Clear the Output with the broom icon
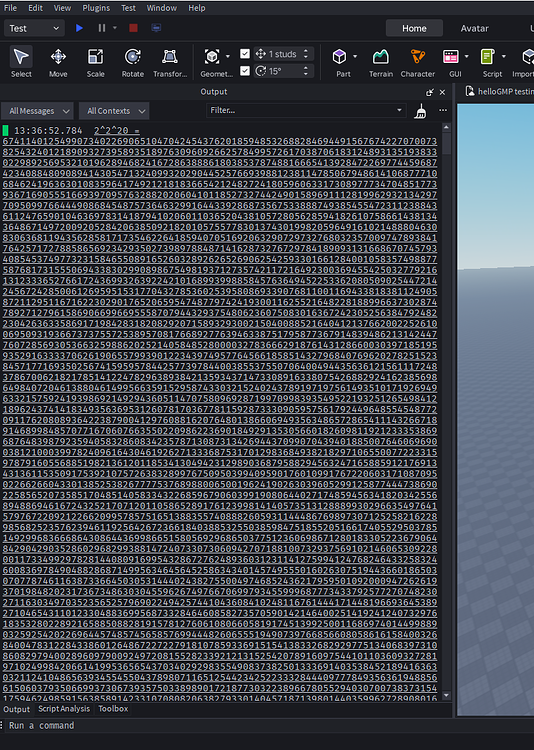Viewport: 534px width, 750px height. (x=421, y=111)
